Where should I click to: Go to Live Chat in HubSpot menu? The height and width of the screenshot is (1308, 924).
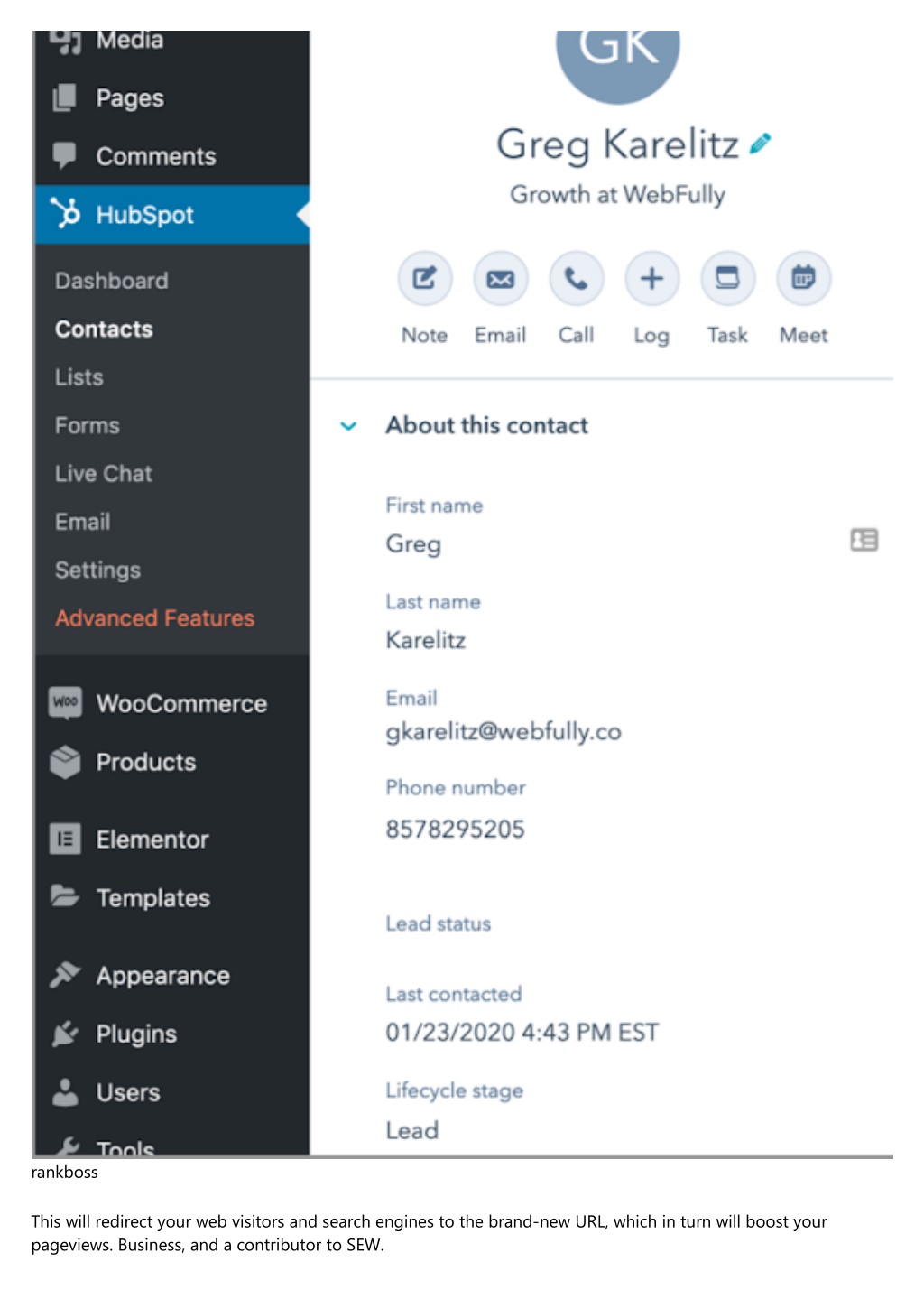point(104,474)
